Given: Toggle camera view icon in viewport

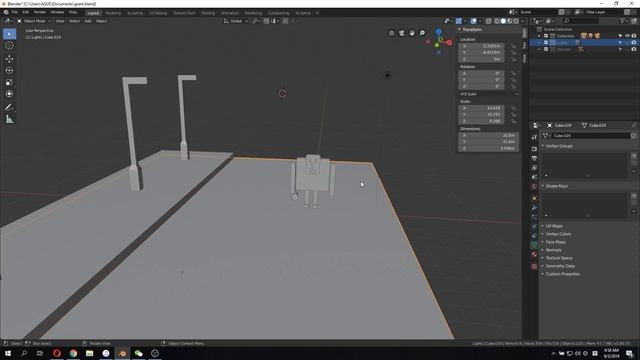Looking at the screenshot, I should click(402, 33).
